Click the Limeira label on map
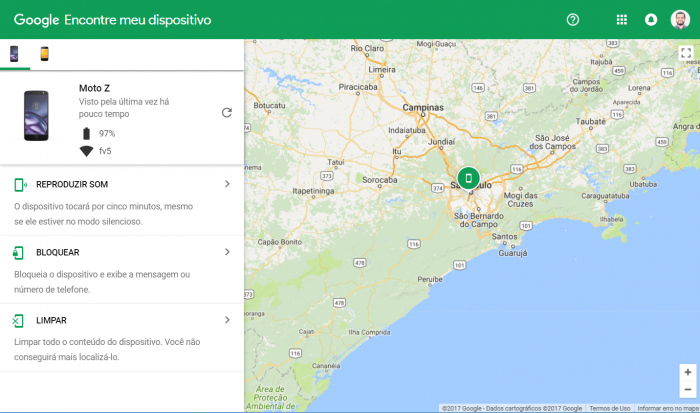Viewport: 700px width, 413px height. pos(382,70)
